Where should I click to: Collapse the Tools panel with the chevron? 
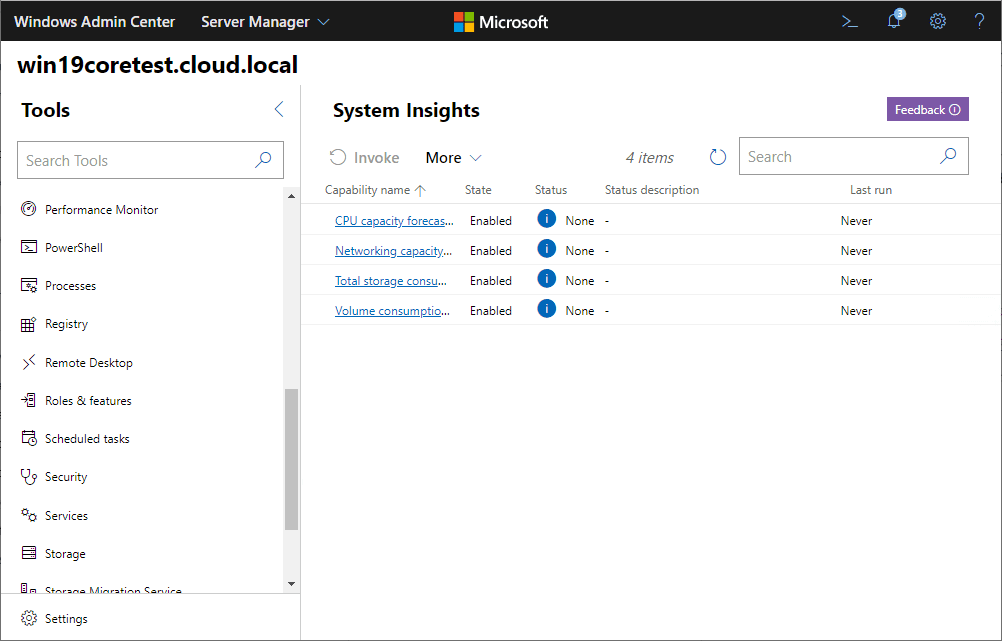coord(279,110)
